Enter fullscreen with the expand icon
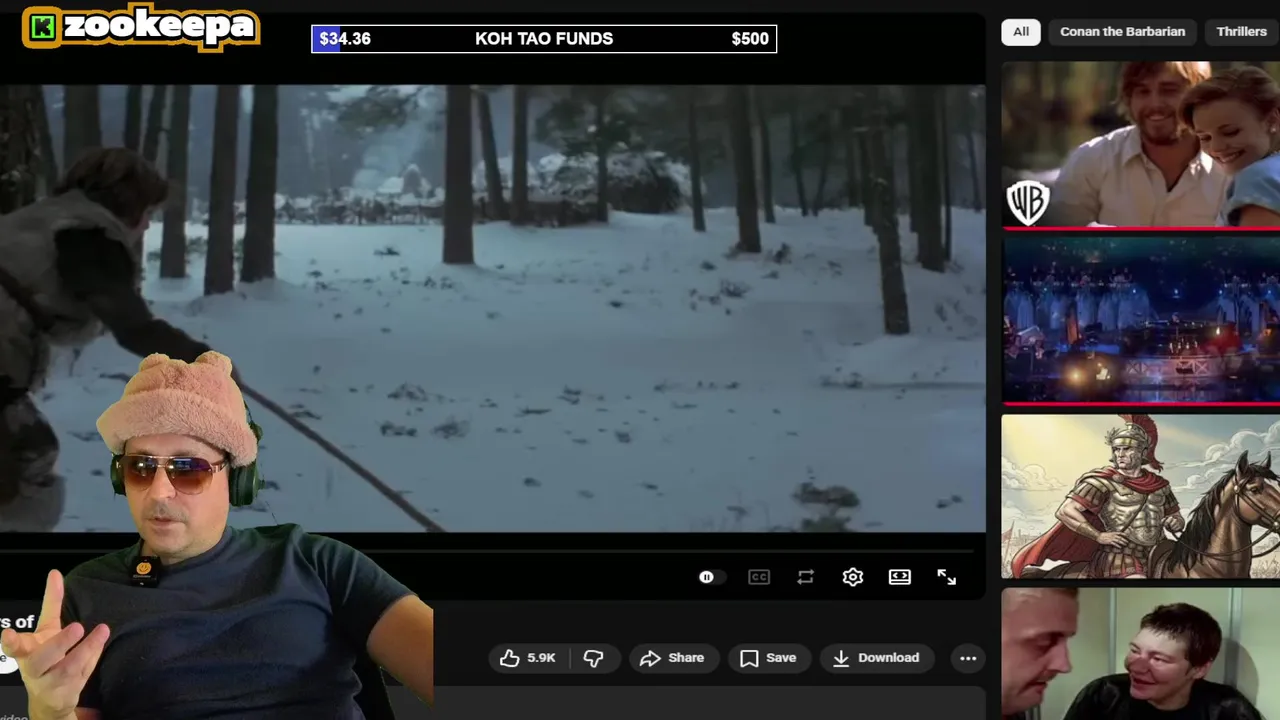The image size is (1280, 720). 946,577
